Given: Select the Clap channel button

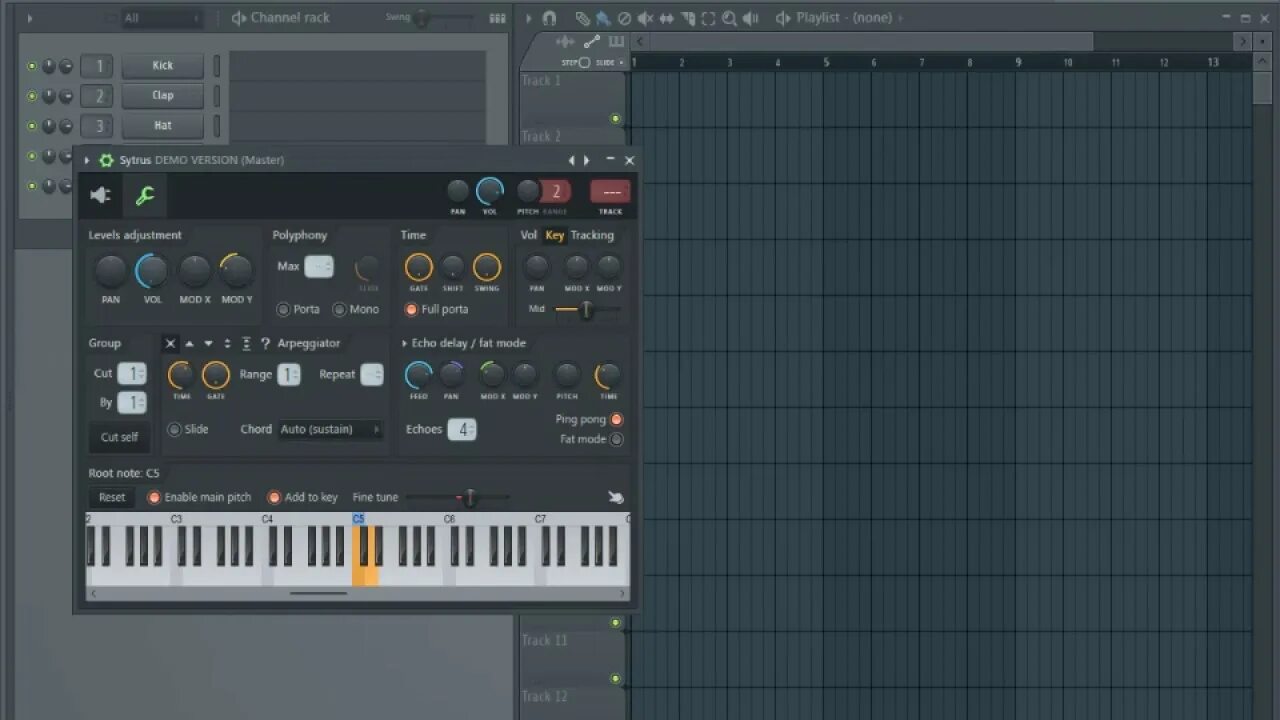Looking at the screenshot, I should (163, 96).
